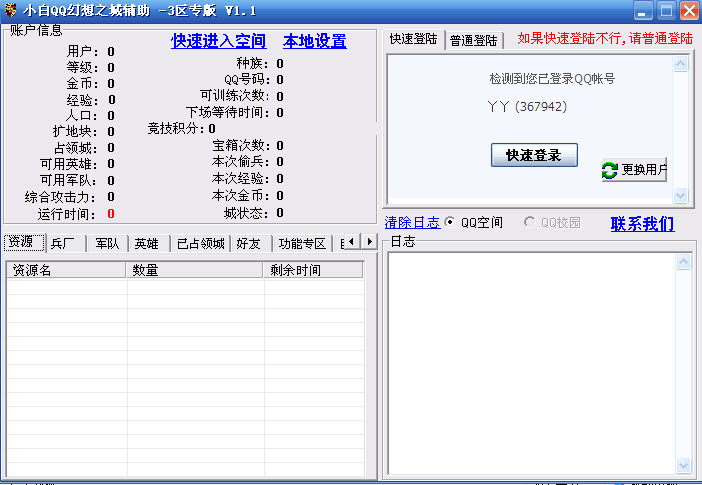Screen dimensions: 702x485
Task: Click login panel scrollbar down arrow
Action: point(681,195)
